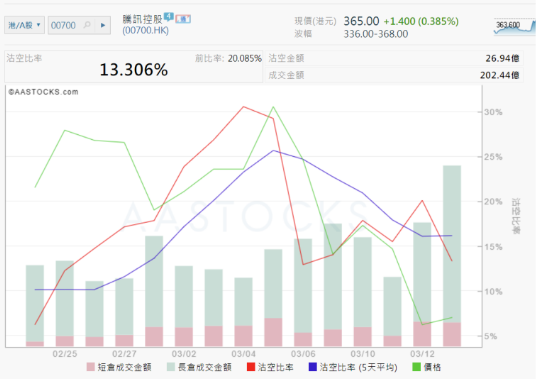The width and height of the screenshot is (536, 379).
Task: Click the green 價格 legend swatch
Action: [x=416, y=367]
